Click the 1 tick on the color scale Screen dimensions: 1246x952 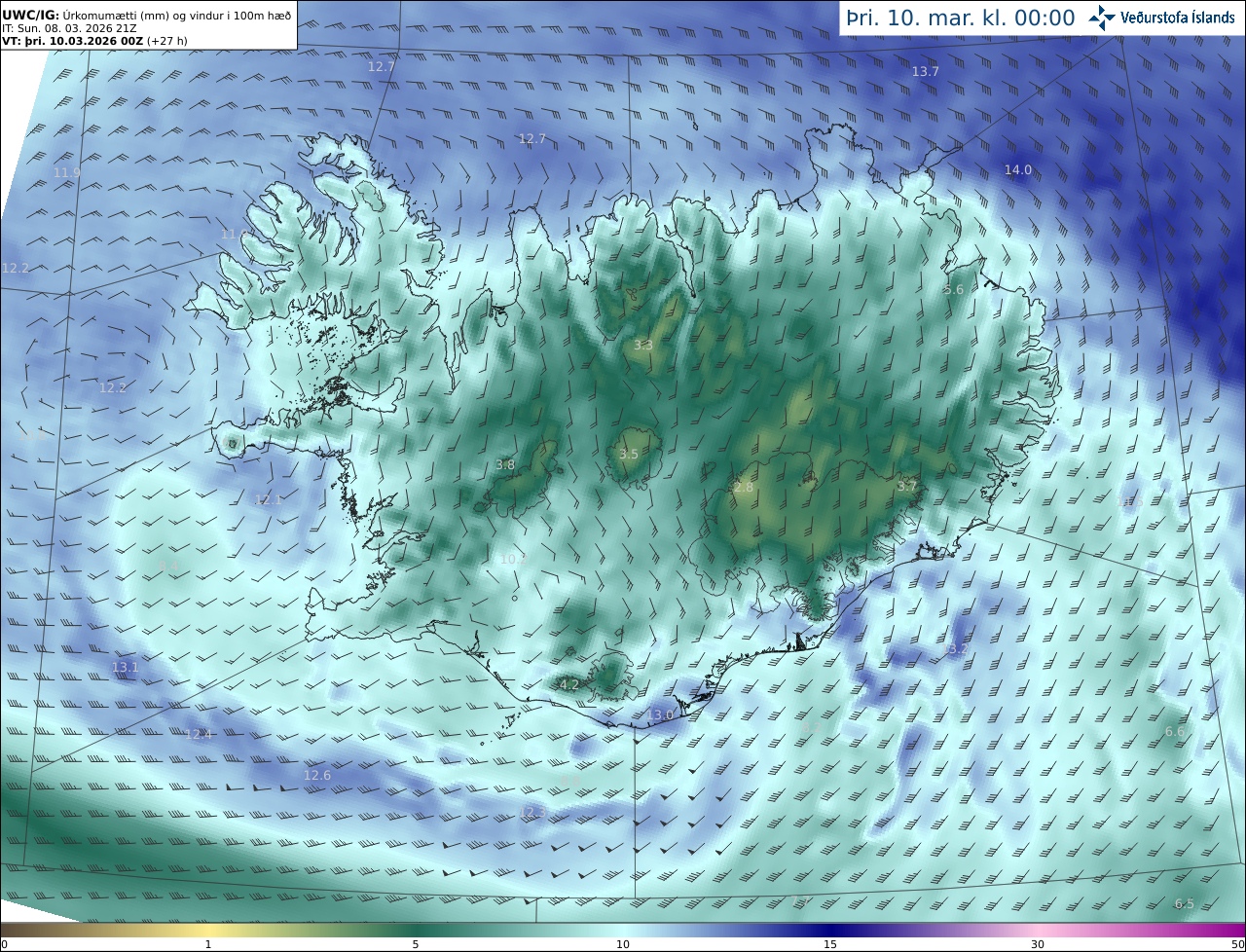[208, 944]
